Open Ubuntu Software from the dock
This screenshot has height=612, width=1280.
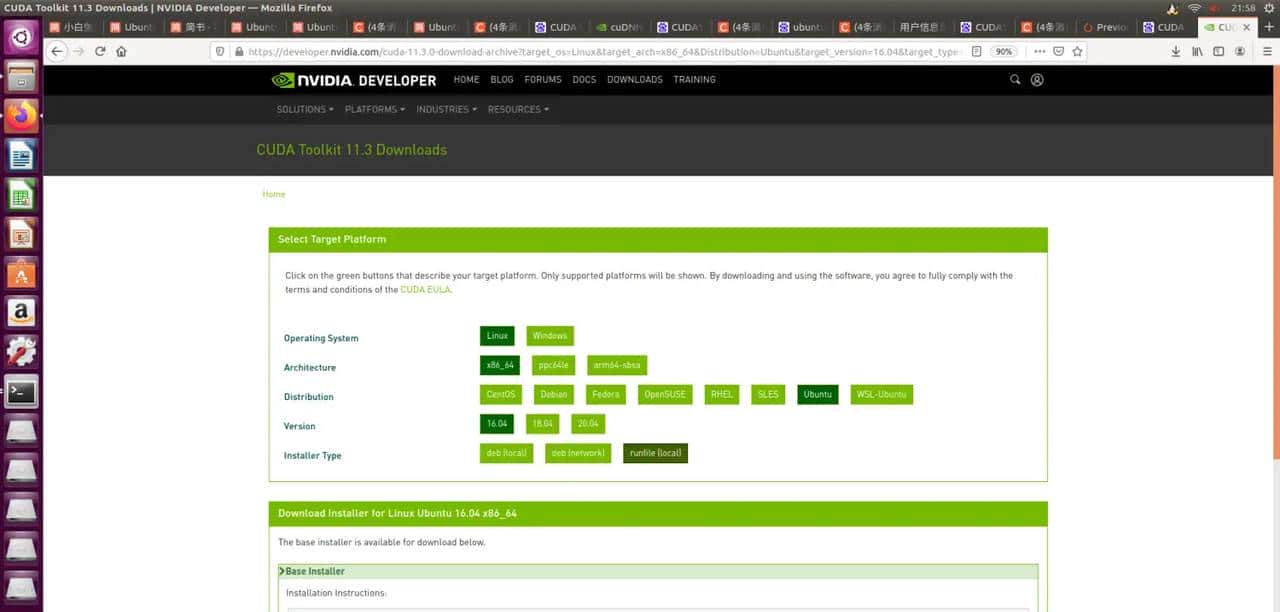[22, 272]
